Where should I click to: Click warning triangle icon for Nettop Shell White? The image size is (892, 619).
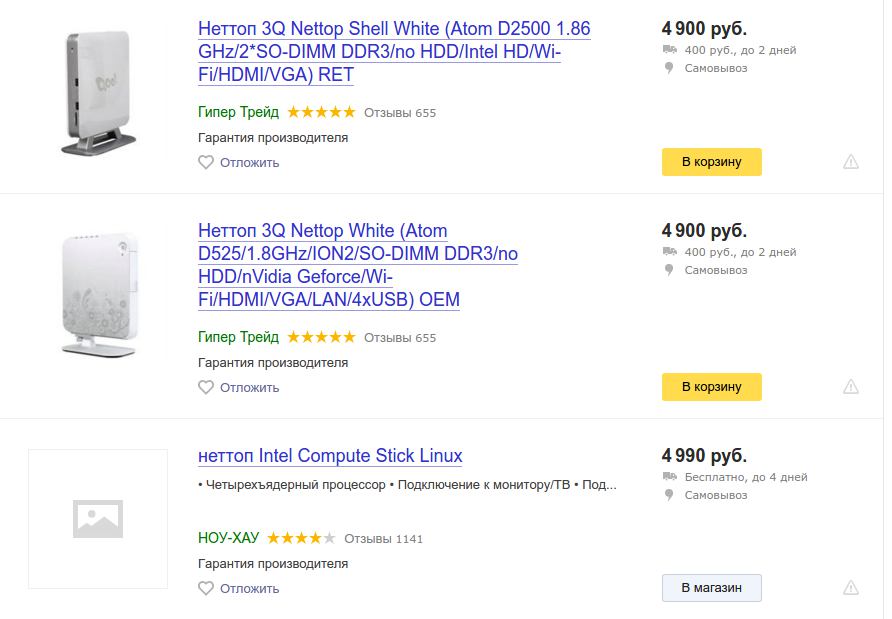(851, 162)
